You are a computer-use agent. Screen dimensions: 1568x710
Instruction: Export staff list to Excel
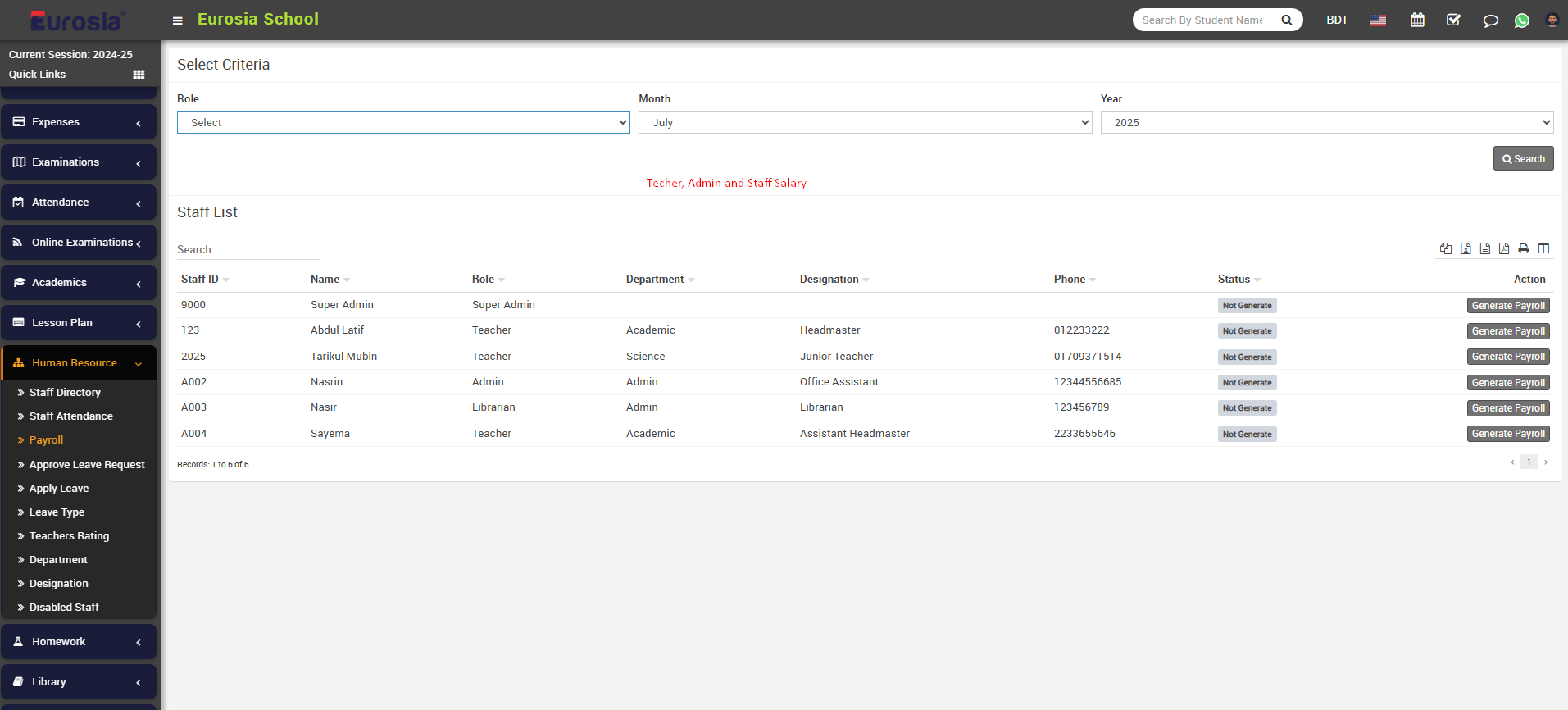pos(1466,248)
